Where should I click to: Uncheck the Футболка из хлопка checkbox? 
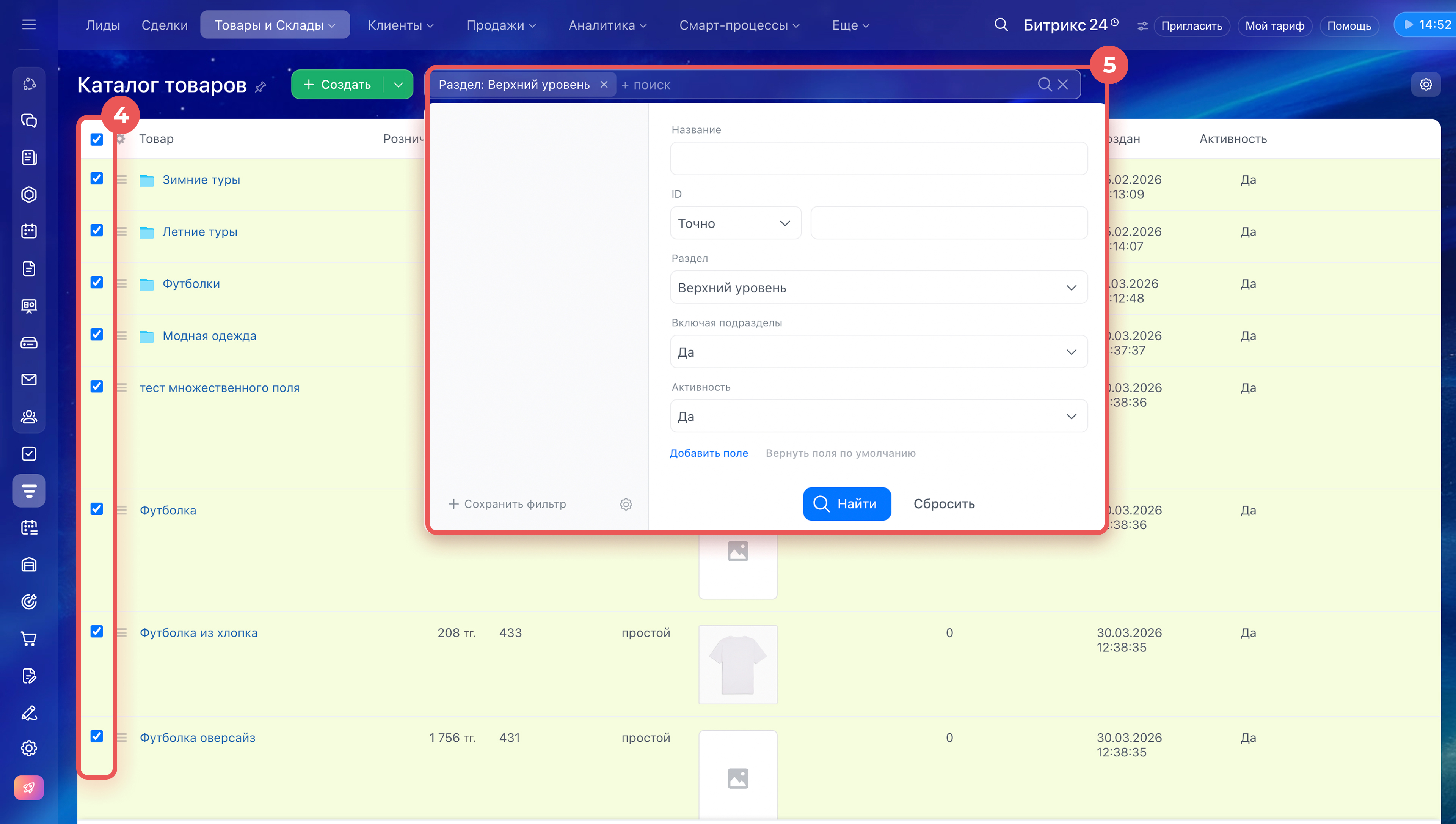[x=97, y=631]
